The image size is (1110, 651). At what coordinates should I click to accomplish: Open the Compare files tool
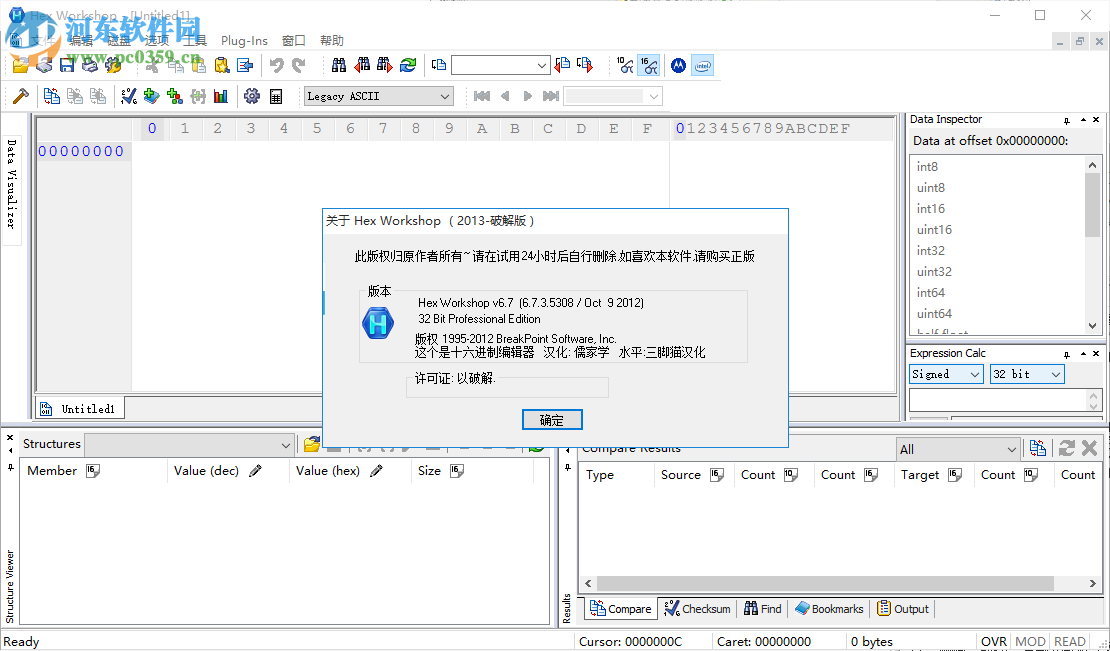tap(52, 95)
